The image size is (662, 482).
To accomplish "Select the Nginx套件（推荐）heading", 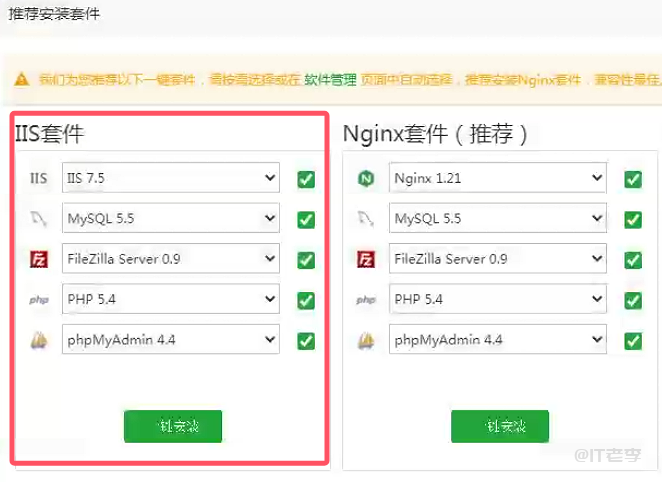I will (x=435, y=133).
